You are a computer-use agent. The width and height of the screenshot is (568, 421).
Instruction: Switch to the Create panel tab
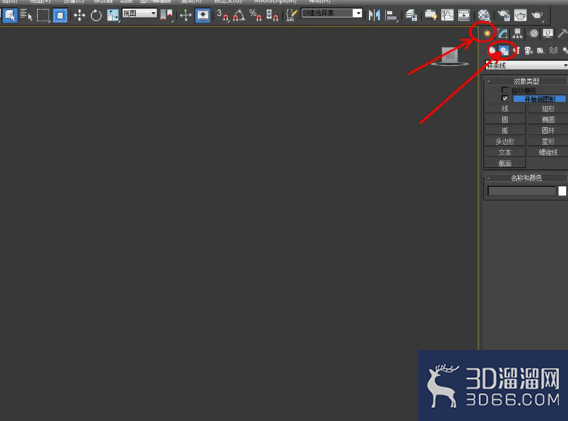click(487, 33)
